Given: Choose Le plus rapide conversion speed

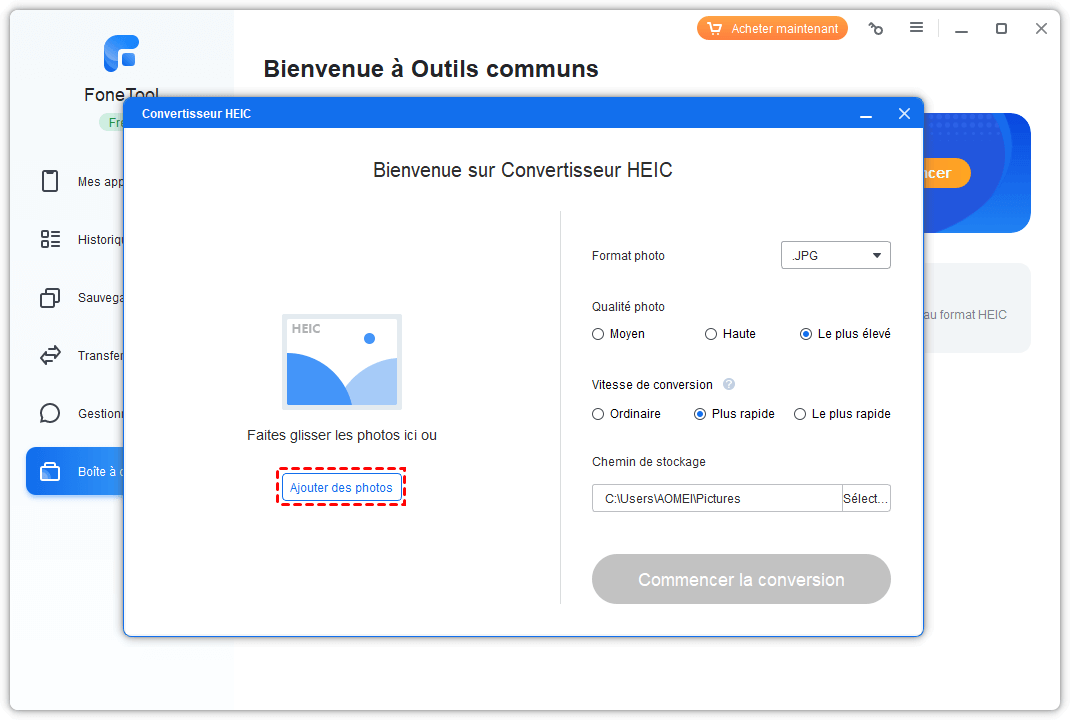Looking at the screenshot, I should pyautogui.click(x=800, y=414).
